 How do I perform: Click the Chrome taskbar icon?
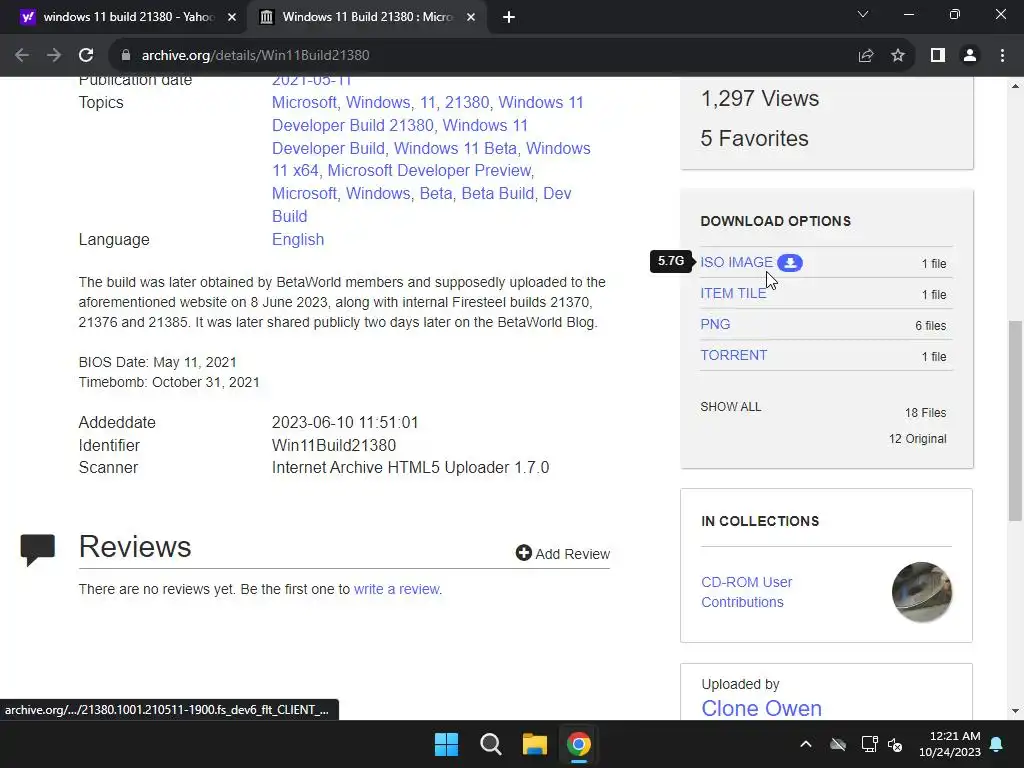coord(579,744)
